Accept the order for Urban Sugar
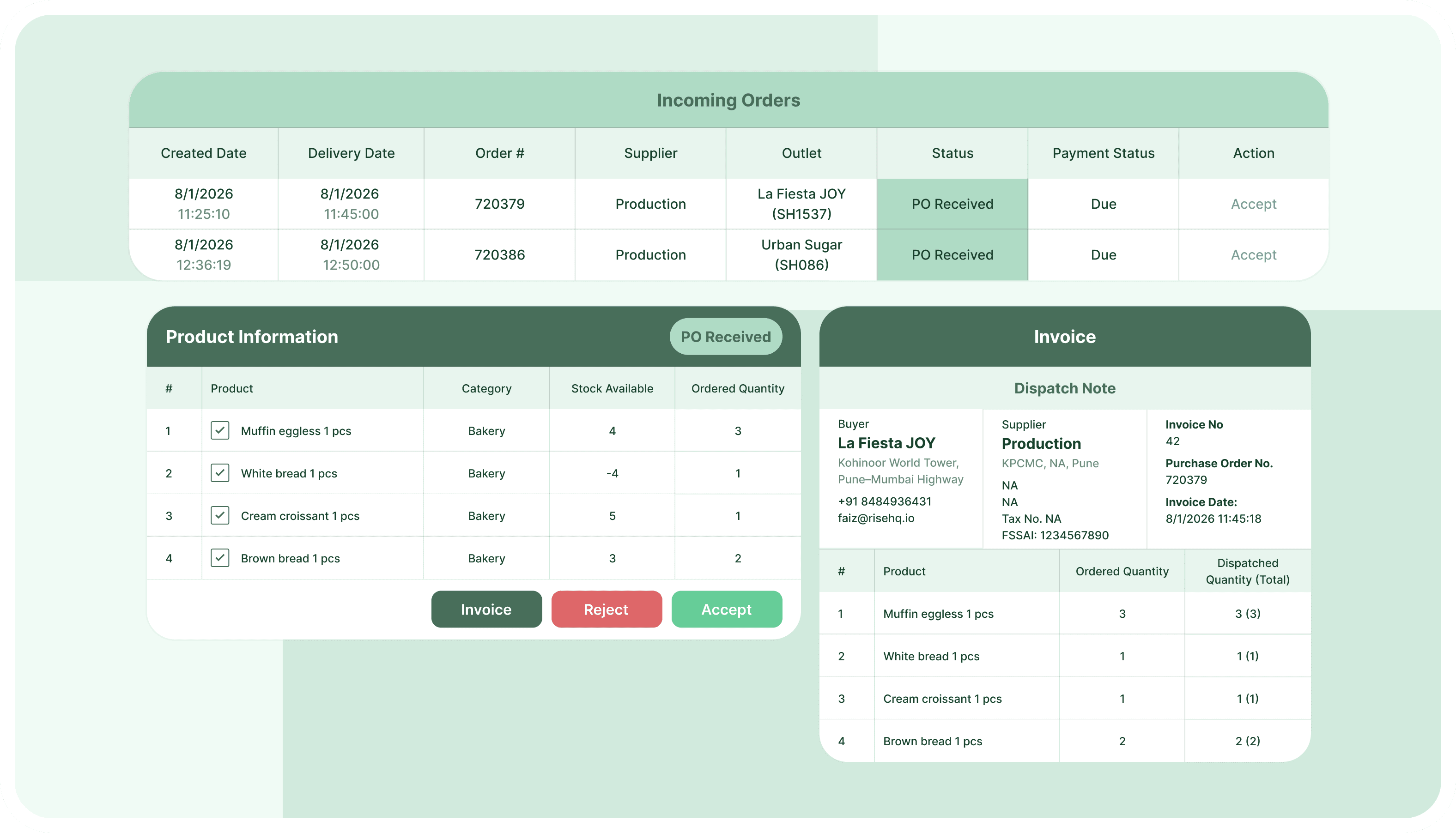 1253,254
